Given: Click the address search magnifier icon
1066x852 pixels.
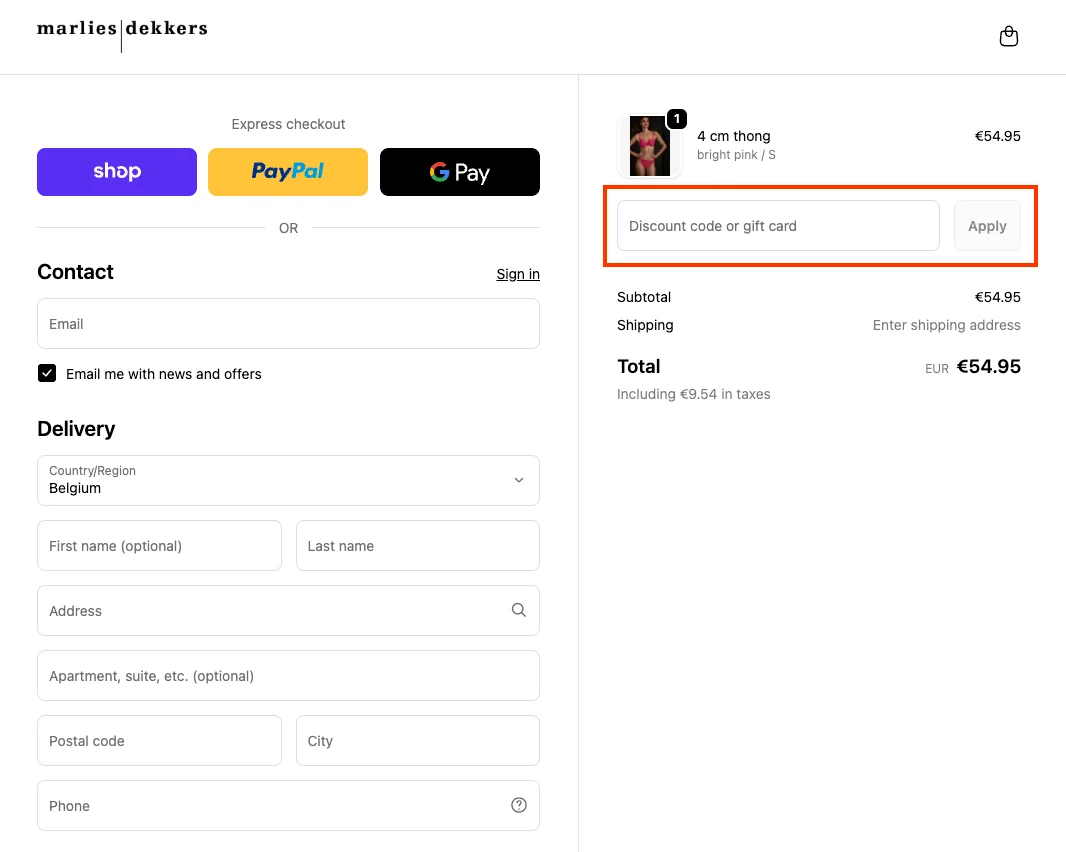Looking at the screenshot, I should pyautogui.click(x=519, y=610).
